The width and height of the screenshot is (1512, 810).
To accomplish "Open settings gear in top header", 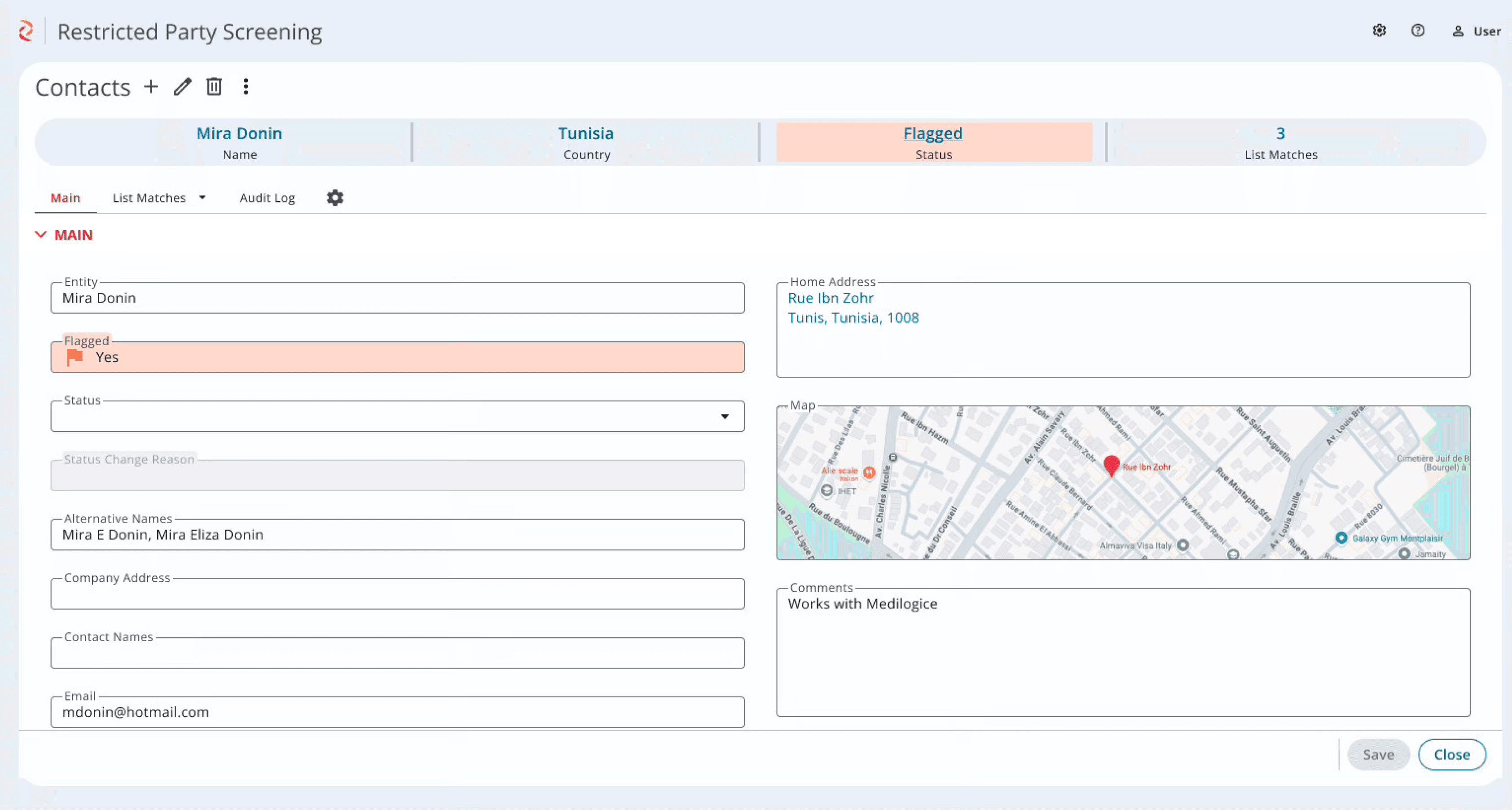I will coord(1380,31).
